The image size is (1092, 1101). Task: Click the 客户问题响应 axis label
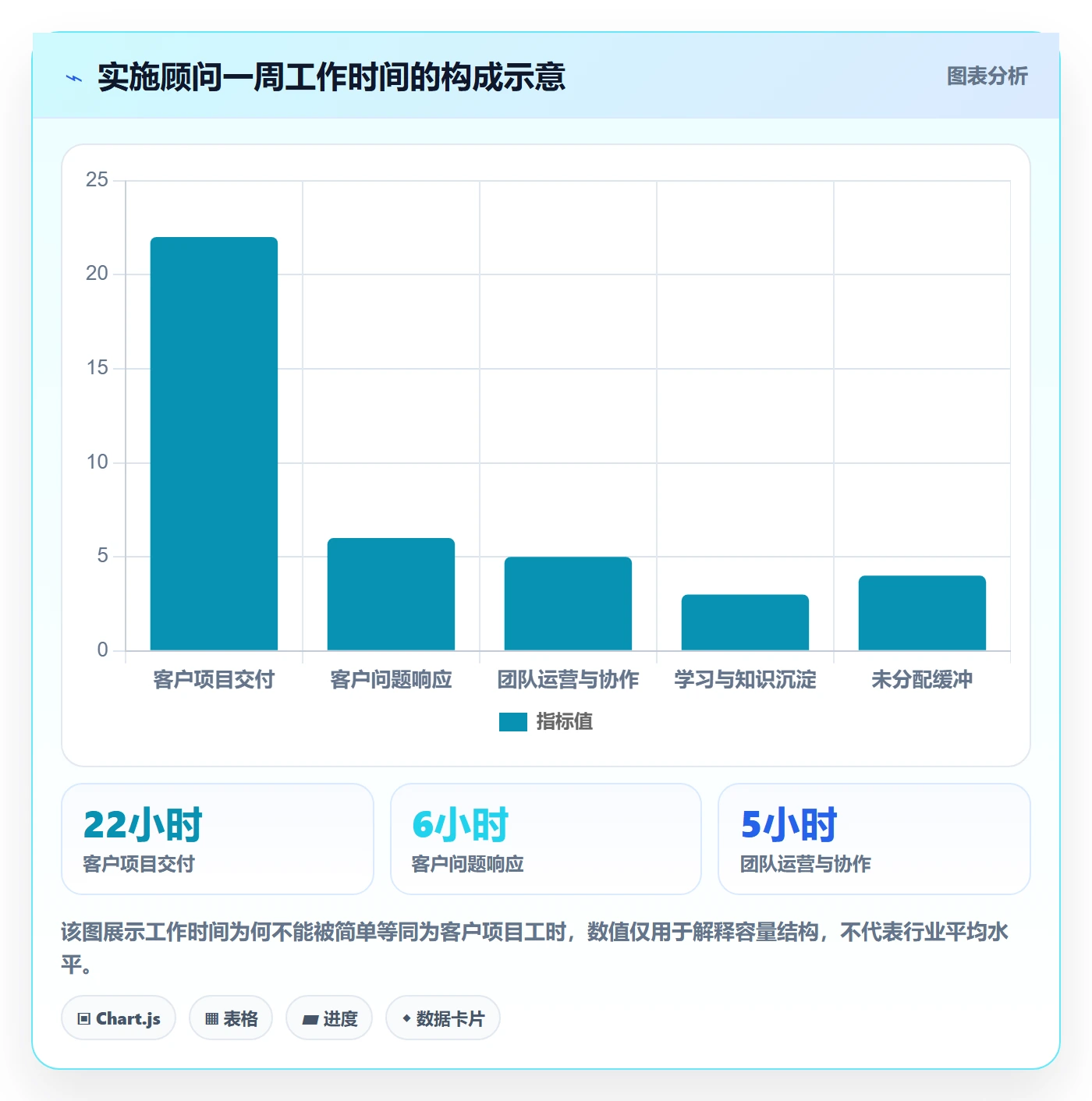coord(391,680)
